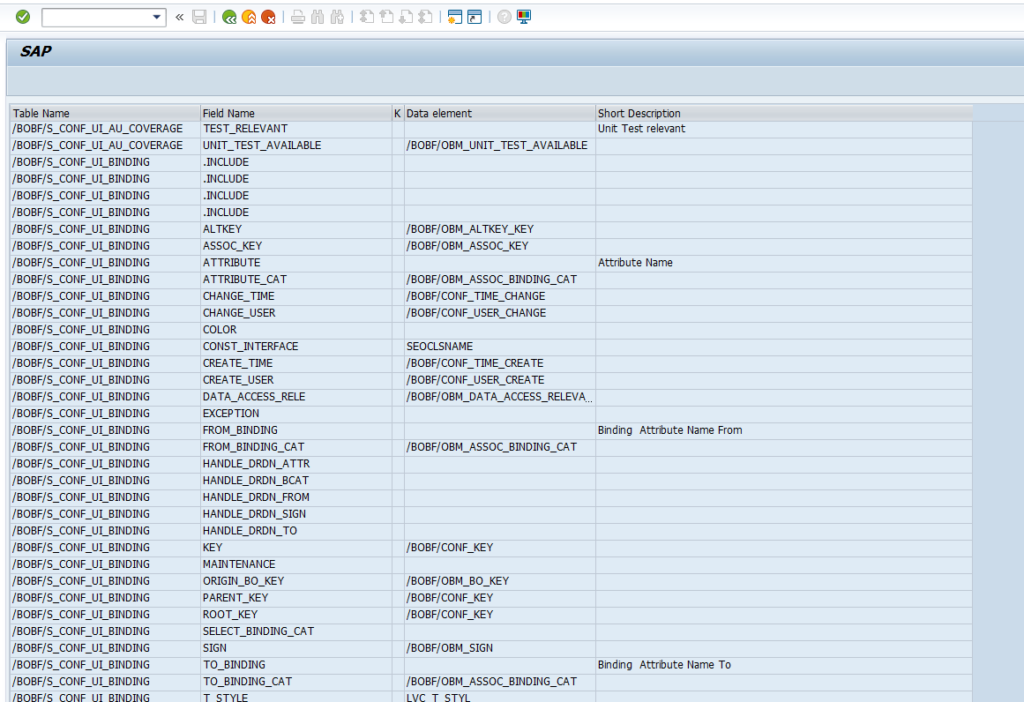
Task: Click the /BOBF/OBM_BO_KEY data element cell
Action: (500, 581)
